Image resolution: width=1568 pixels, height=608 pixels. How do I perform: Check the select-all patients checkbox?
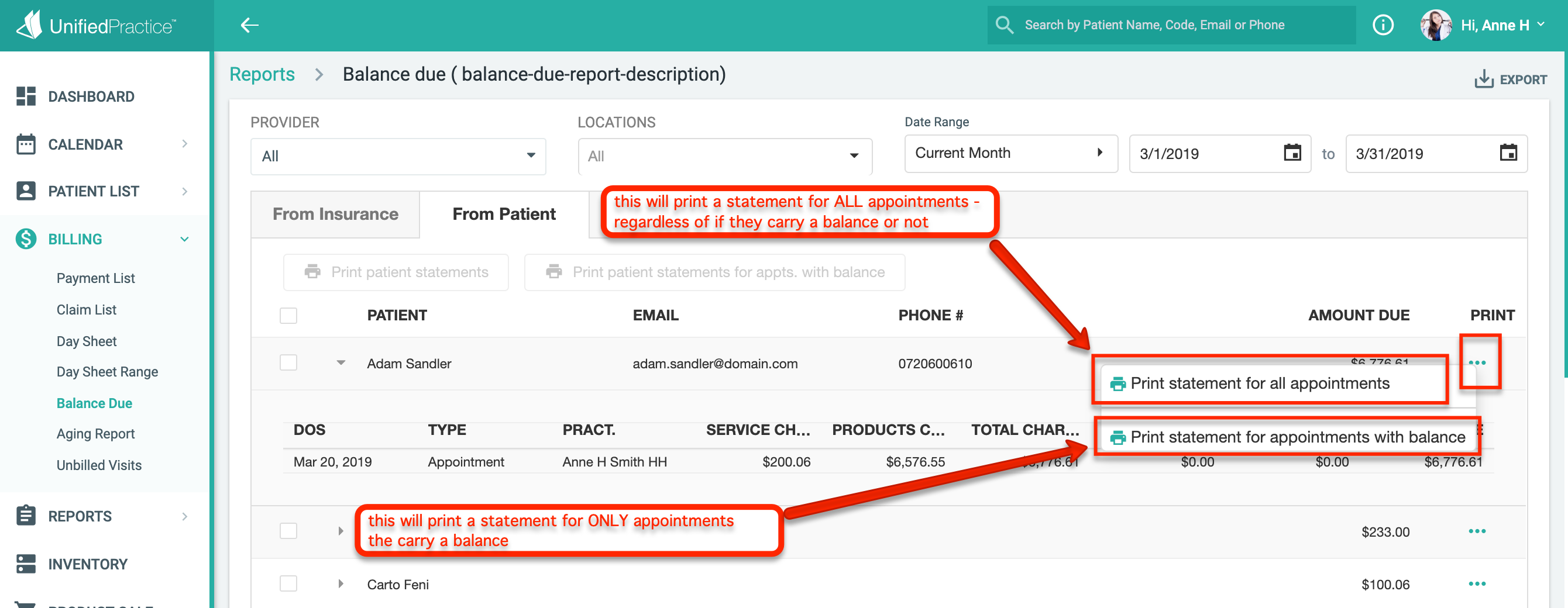(288, 316)
